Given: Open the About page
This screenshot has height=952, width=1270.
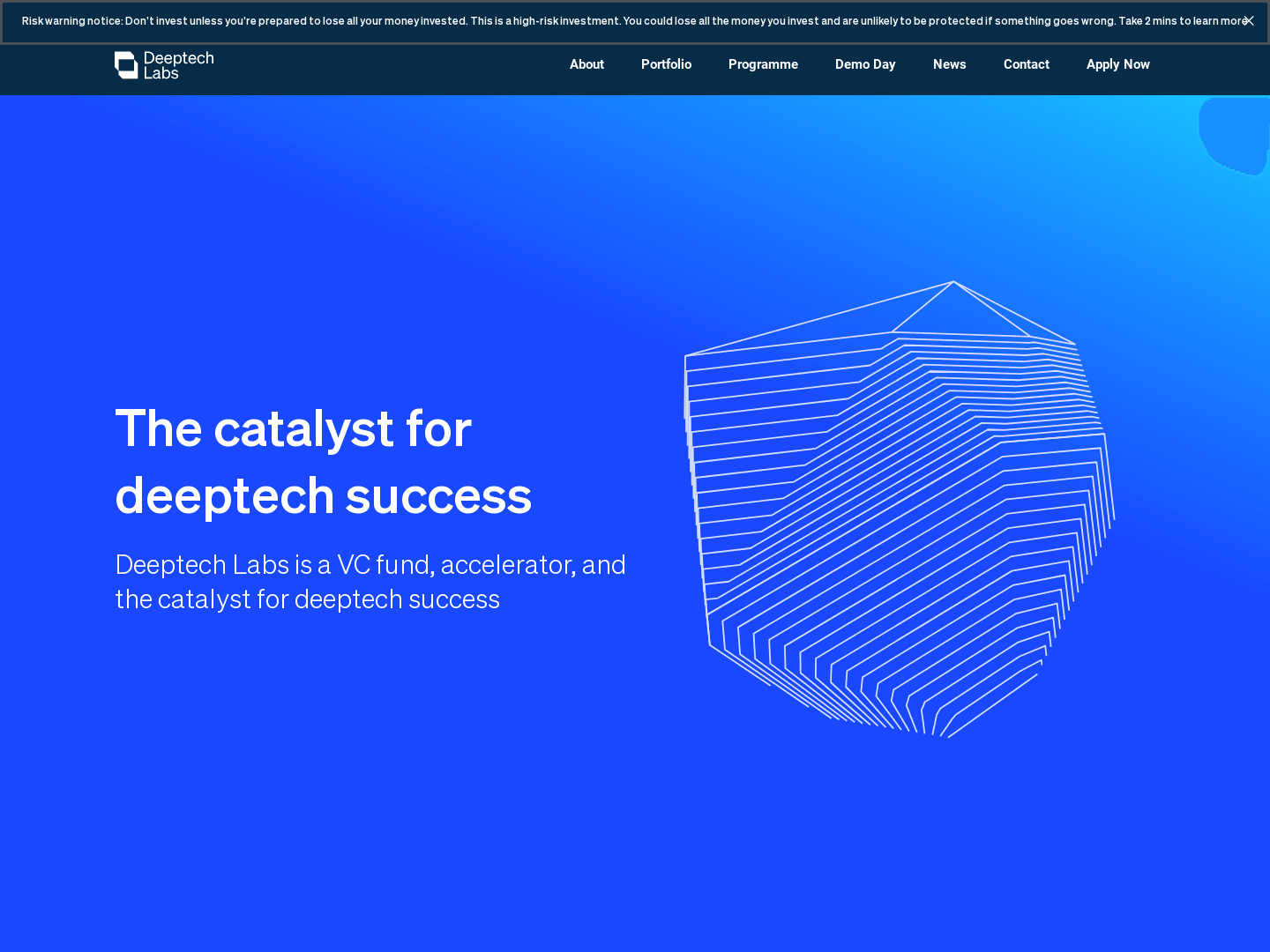Looking at the screenshot, I should pyautogui.click(x=586, y=64).
